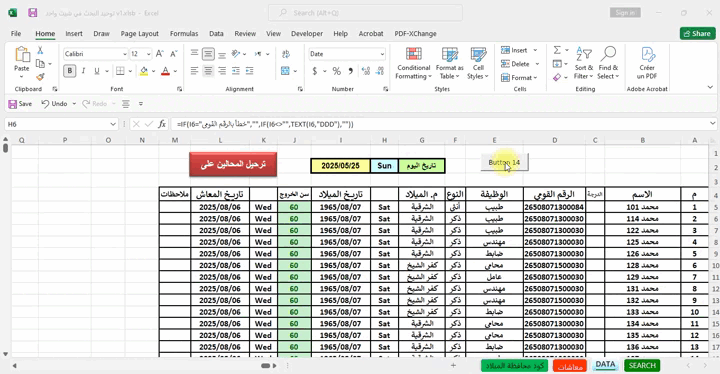Open Find & Select menu

coord(608,63)
